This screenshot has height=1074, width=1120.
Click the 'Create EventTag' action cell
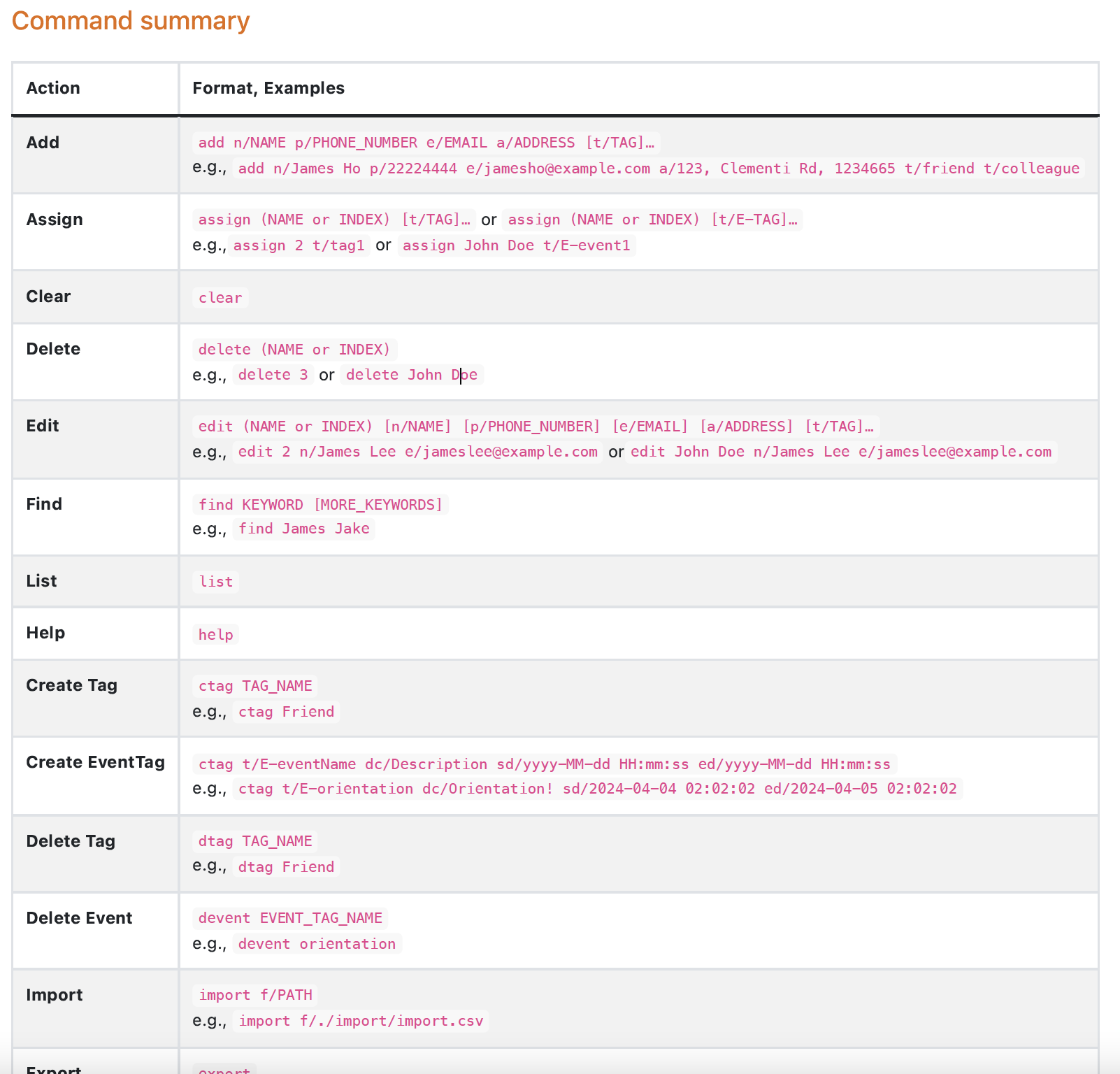coord(95,776)
